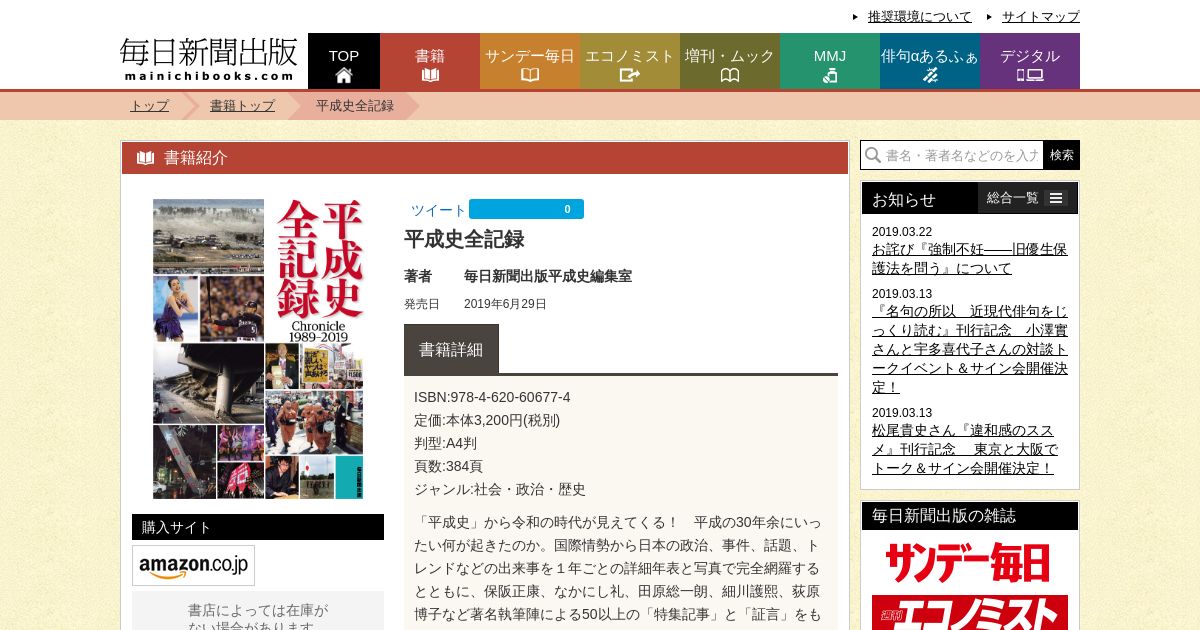Click the 検索 search button
Screen dimensions: 1200x630
(x=1062, y=155)
